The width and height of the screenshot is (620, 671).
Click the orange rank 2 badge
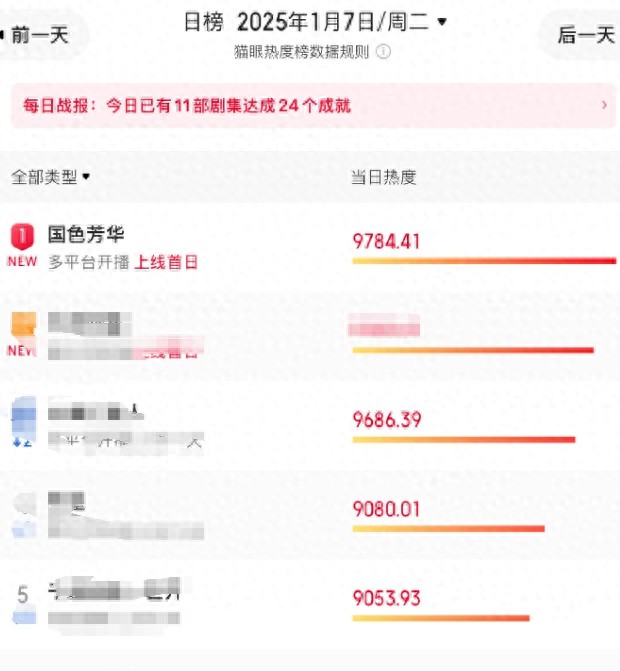point(22,324)
